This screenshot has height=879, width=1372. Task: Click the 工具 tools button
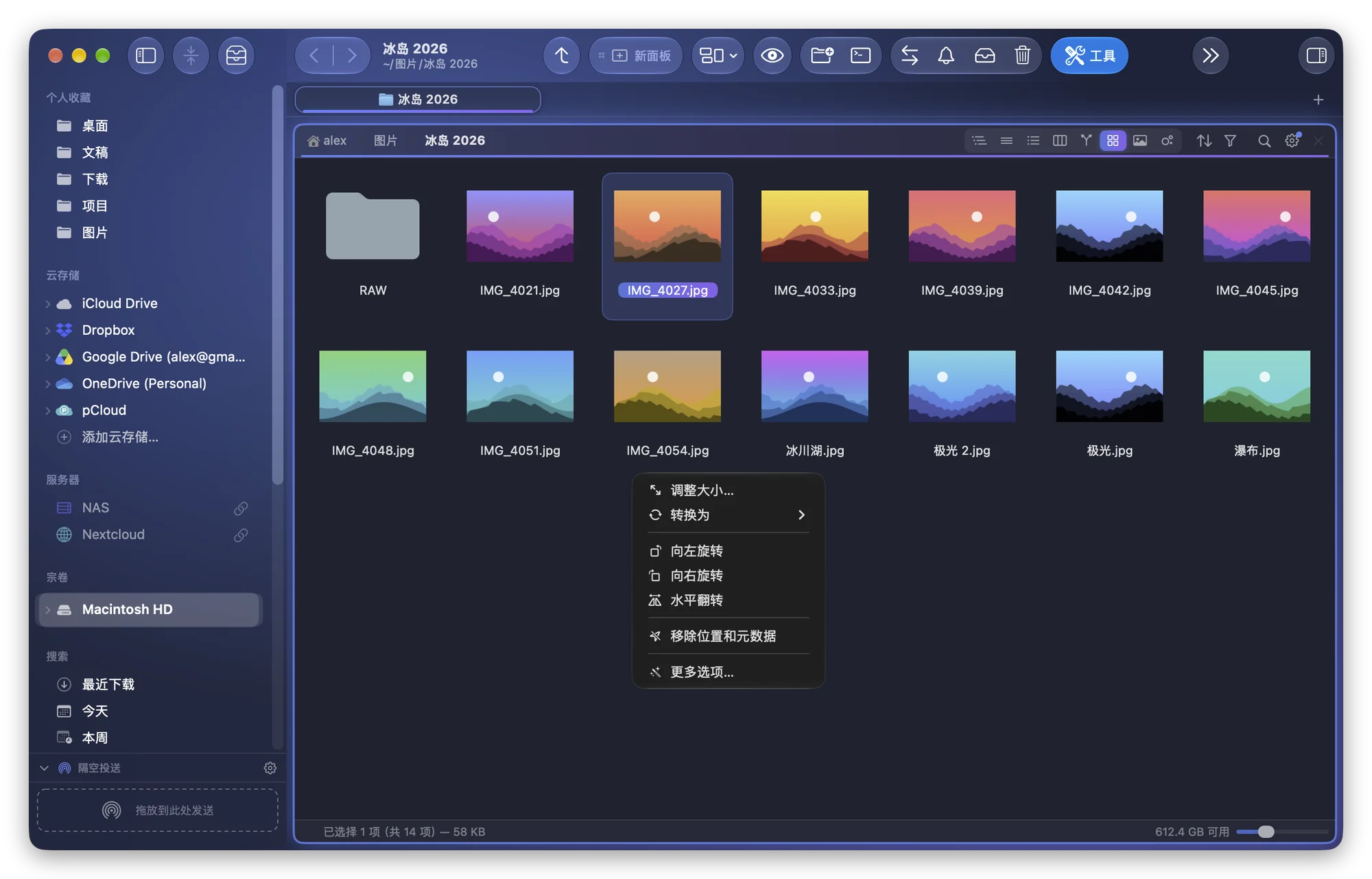1089,56
